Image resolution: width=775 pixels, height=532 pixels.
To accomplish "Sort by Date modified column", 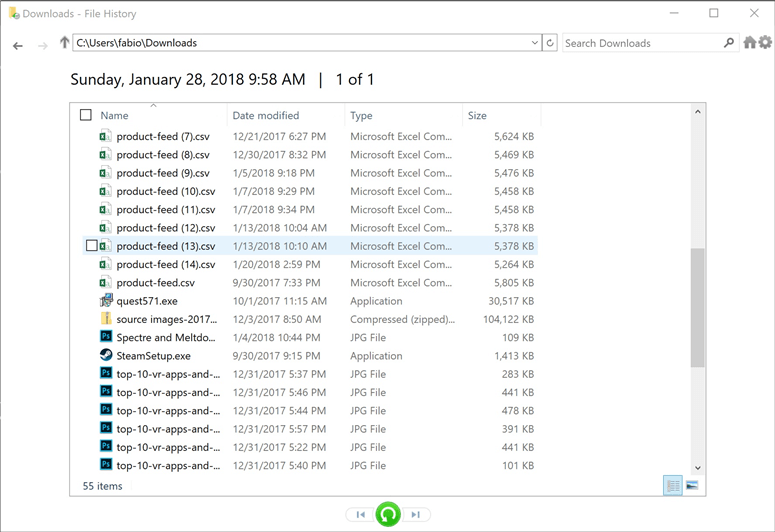I will pyautogui.click(x=266, y=115).
